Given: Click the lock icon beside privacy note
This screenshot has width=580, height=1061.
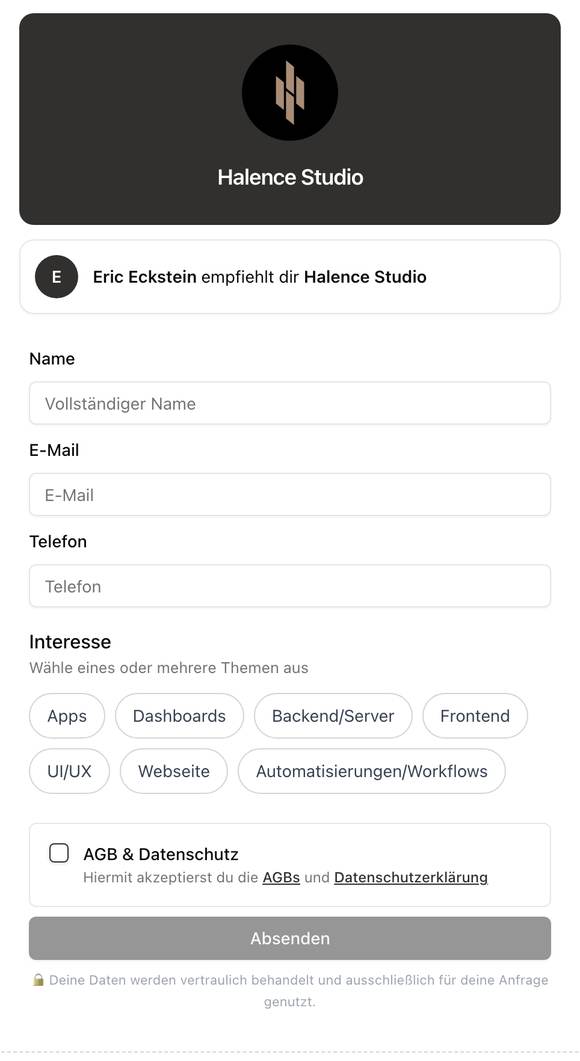Looking at the screenshot, I should (x=39, y=980).
